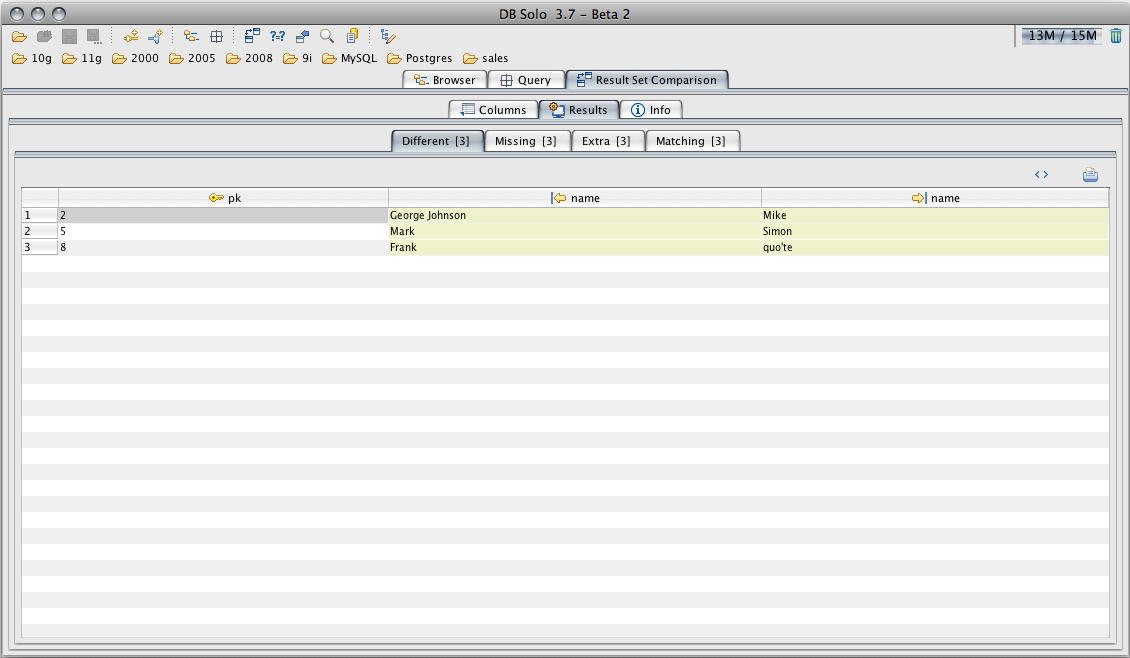The image size is (1130, 658).
Task: Open the 2005 connections folder
Action: coord(192,58)
